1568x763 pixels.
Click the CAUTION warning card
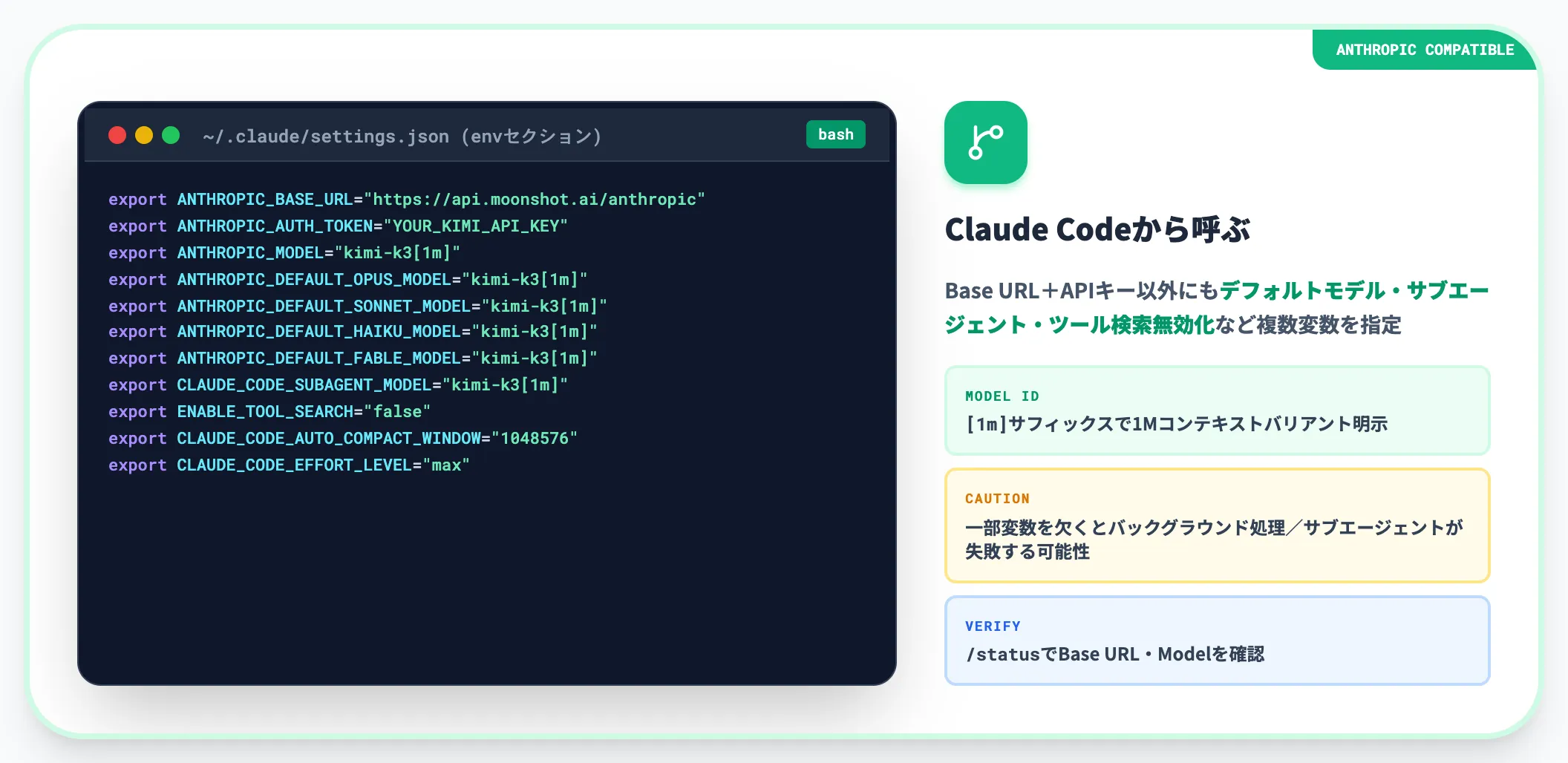click(1217, 525)
